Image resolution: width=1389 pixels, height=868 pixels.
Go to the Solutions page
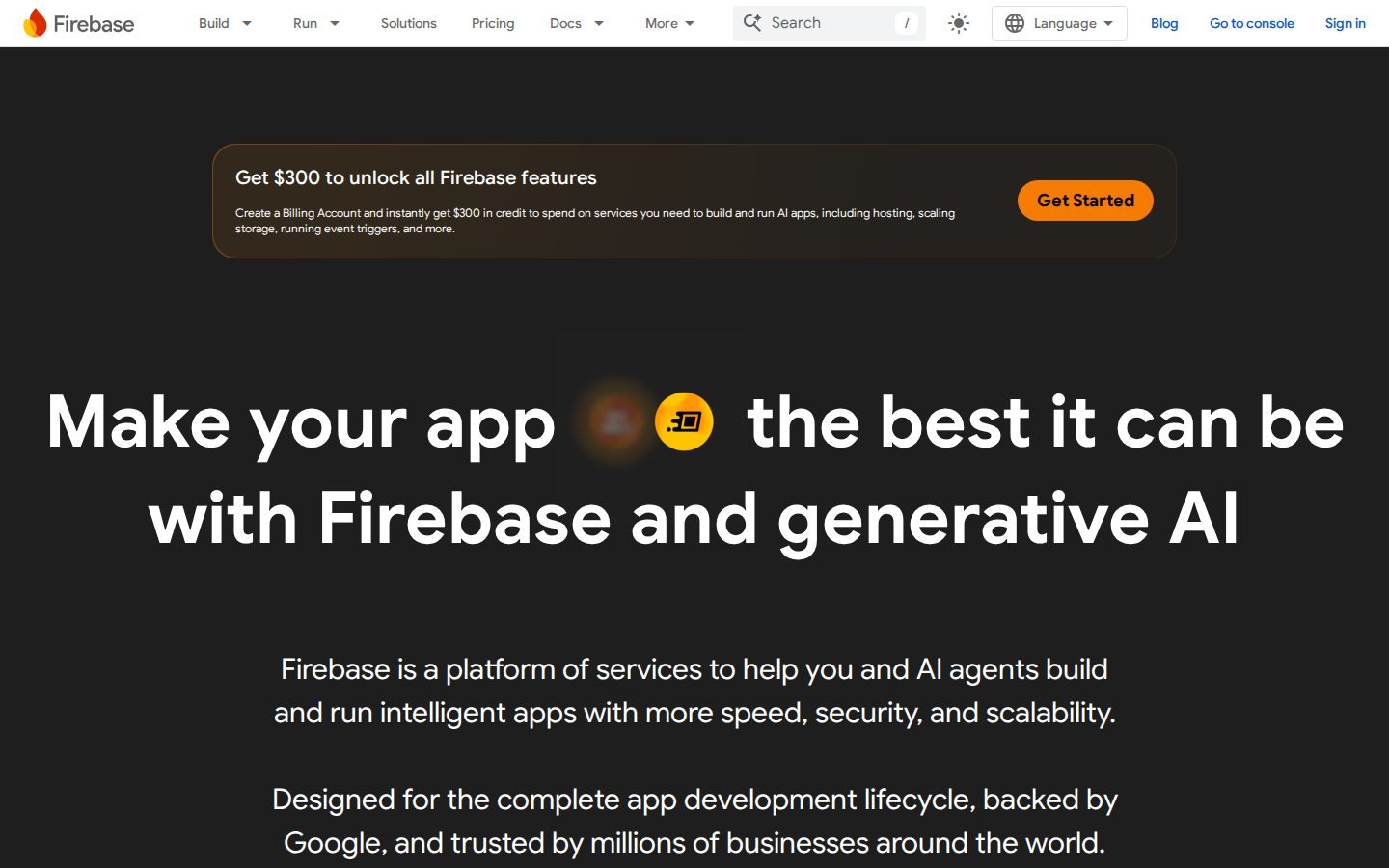(408, 23)
